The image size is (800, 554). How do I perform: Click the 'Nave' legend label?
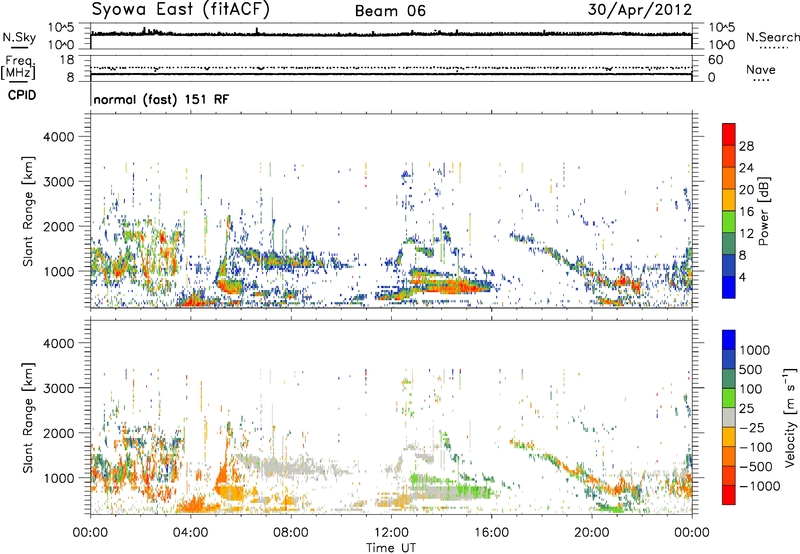click(761, 69)
